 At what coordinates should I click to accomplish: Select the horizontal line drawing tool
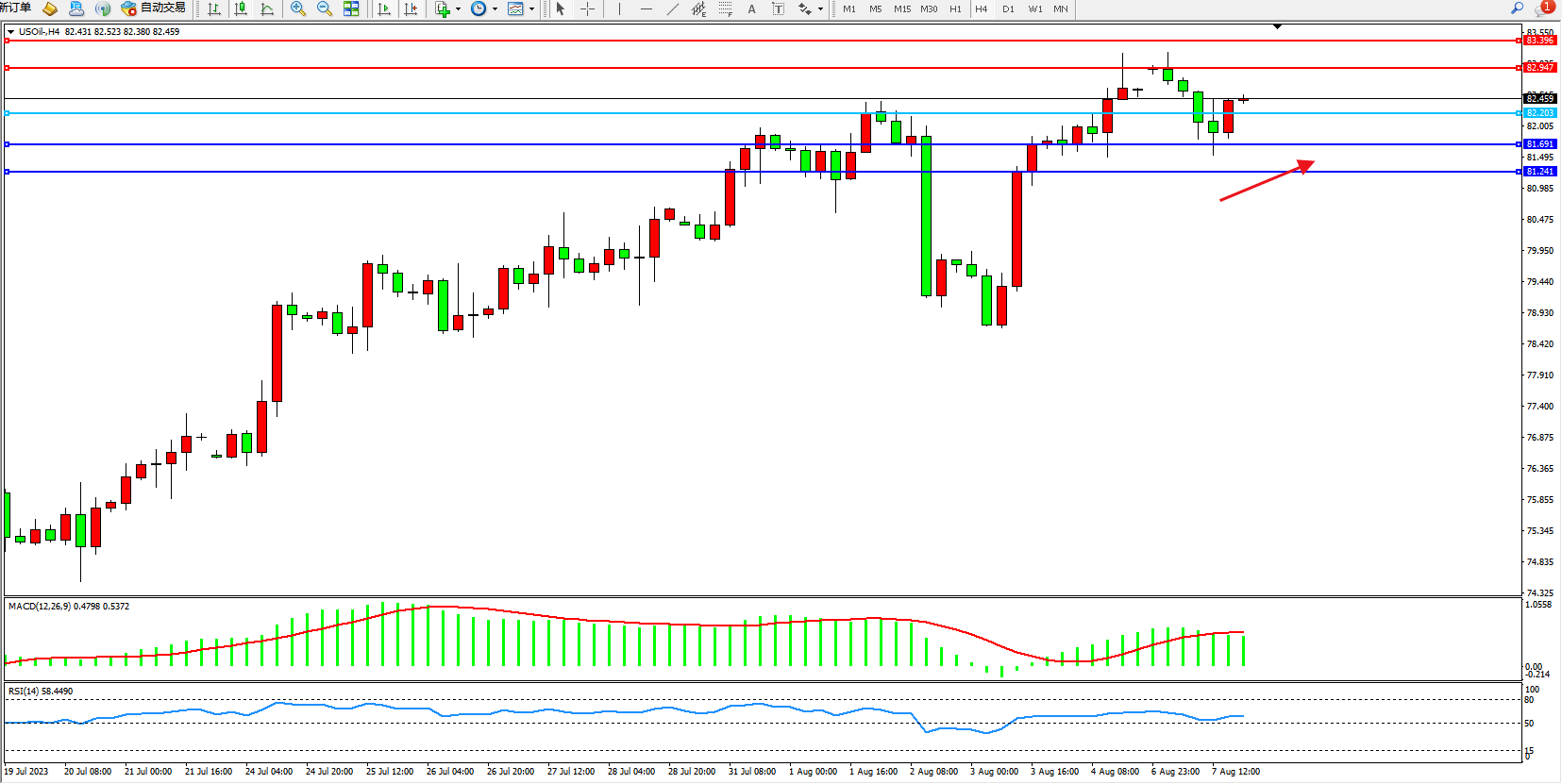point(646,8)
